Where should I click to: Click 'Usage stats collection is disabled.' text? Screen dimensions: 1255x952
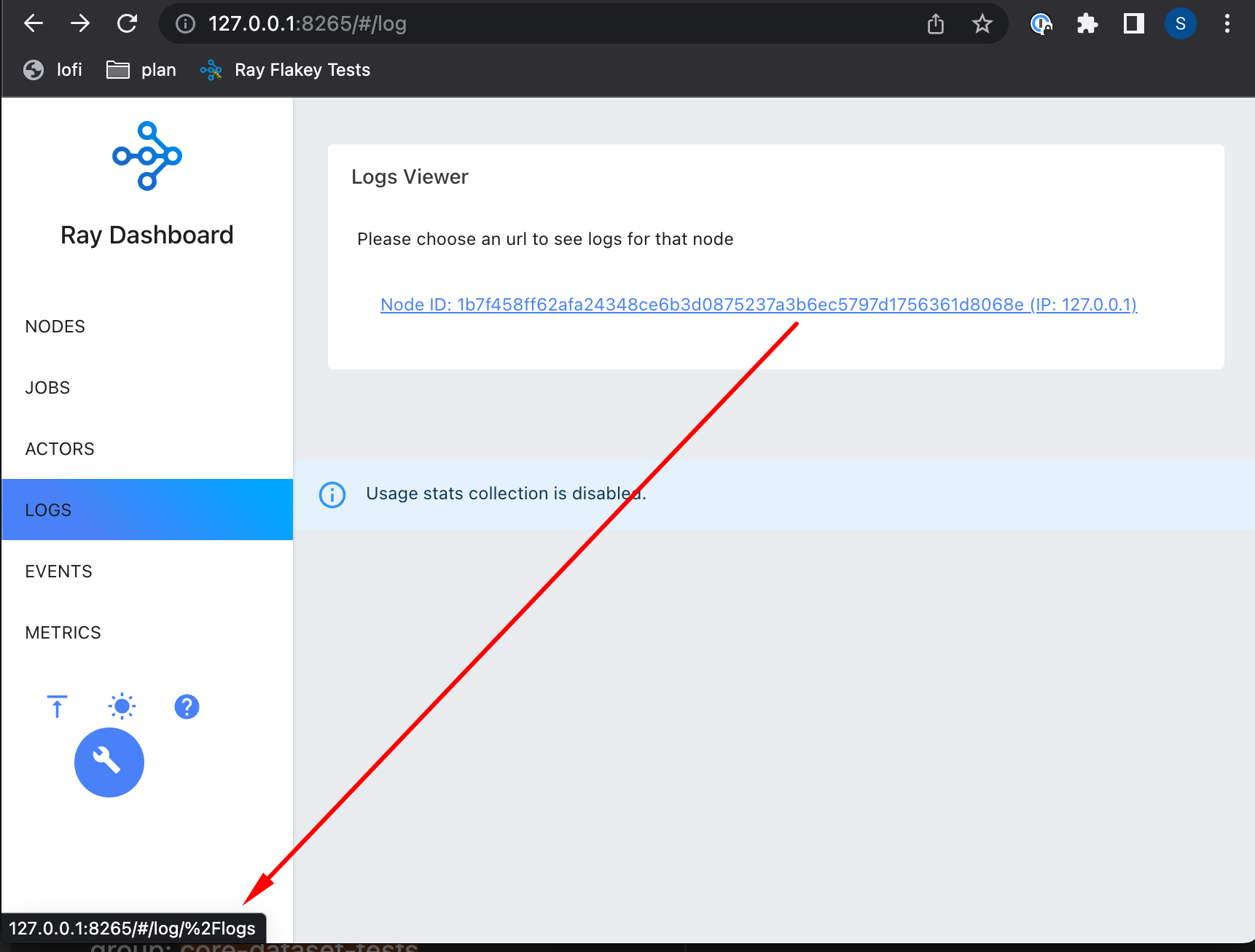point(506,493)
